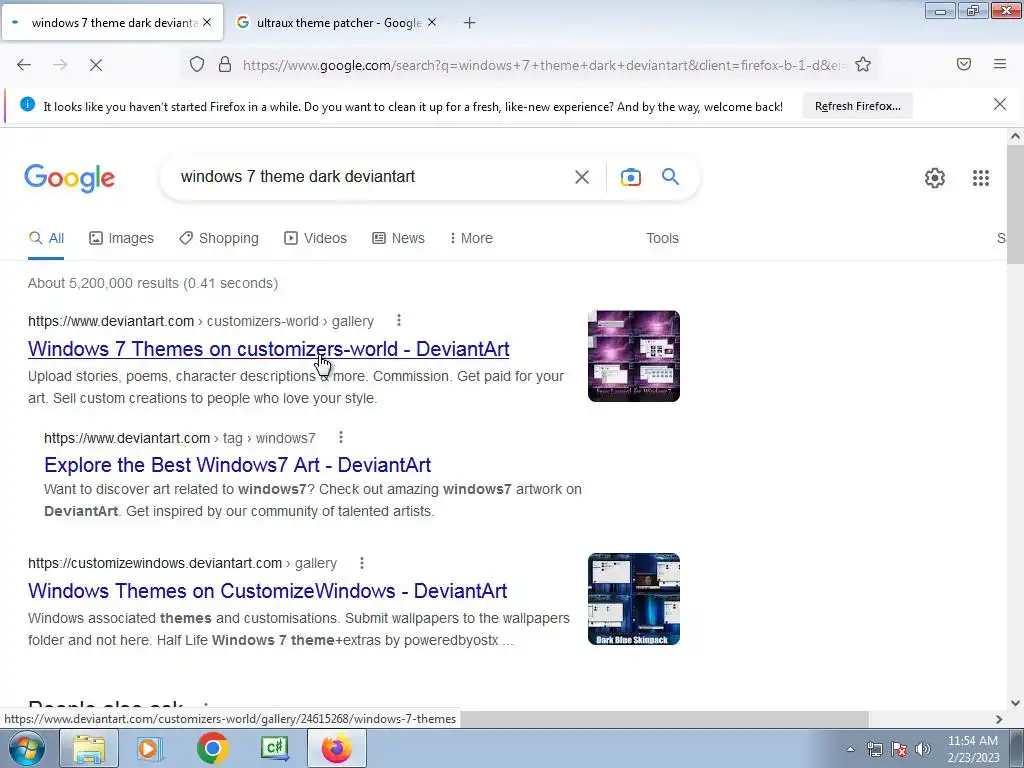Screen dimensions: 1024x768
Task: Switch to Images results
Action: click(x=121, y=238)
